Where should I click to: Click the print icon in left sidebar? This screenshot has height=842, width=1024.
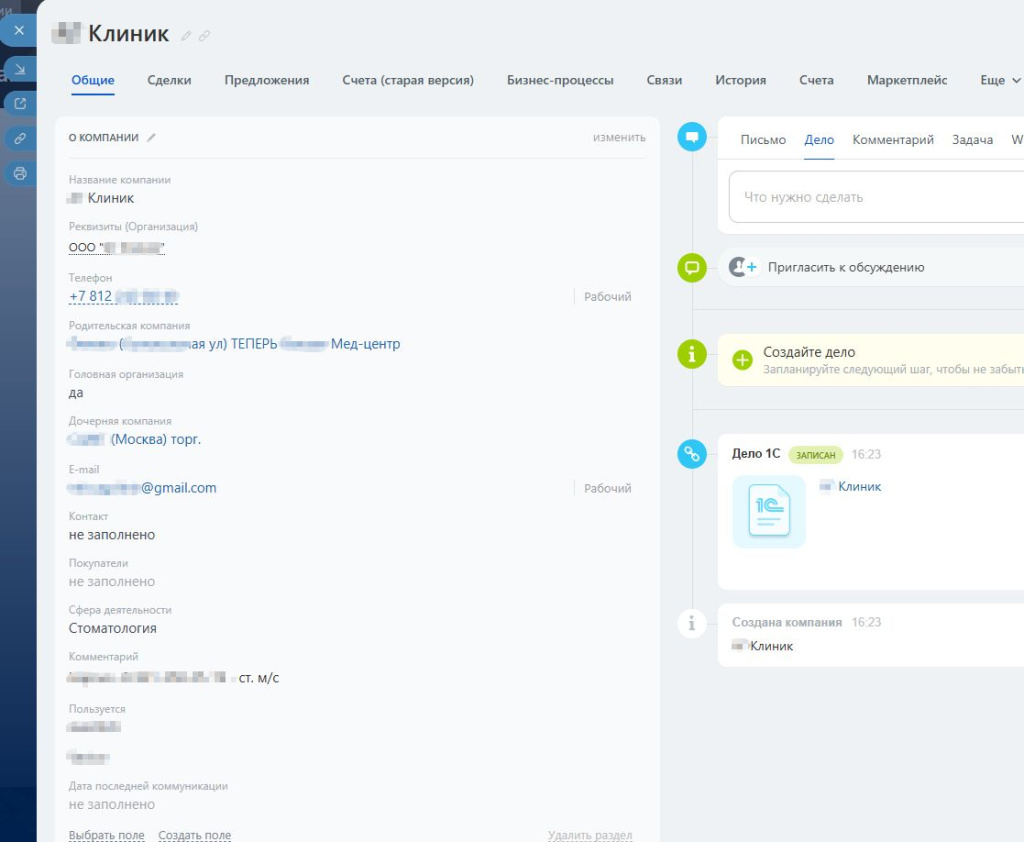20,173
